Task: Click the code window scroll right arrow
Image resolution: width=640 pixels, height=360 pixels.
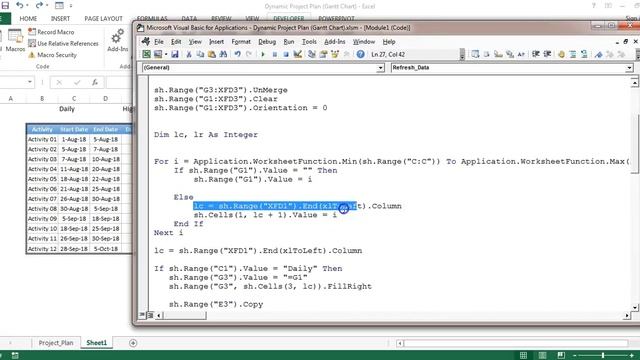Action: coord(627,315)
